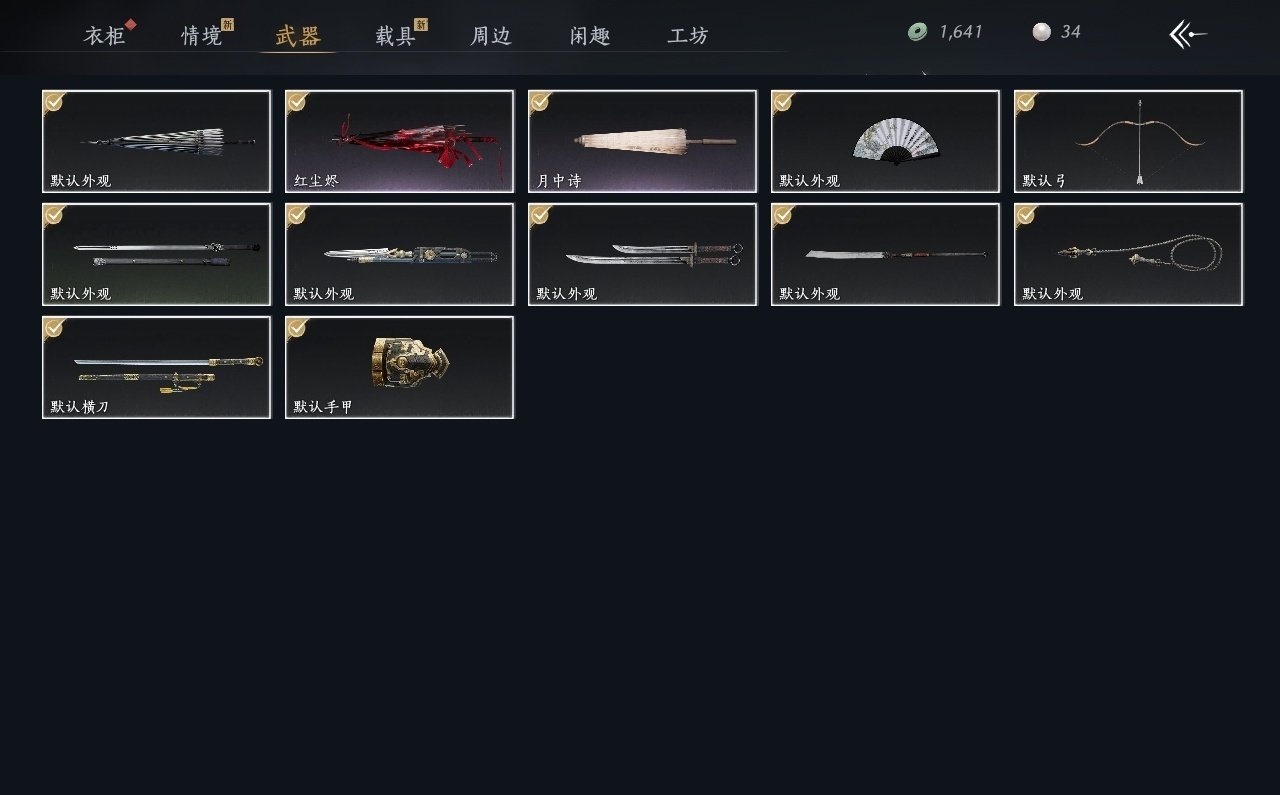Toggle equipped checkmark on striped umbrella card
The width and height of the screenshot is (1280, 795).
[x=54, y=101]
